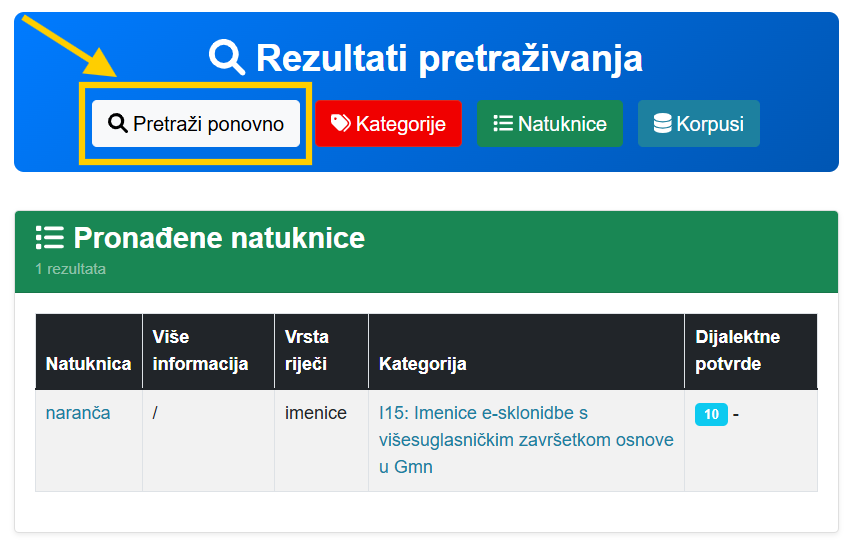The width and height of the screenshot is (850, 546).
Task: Click the search icon inside Pretraži ponovno
Action: (118, 124)
